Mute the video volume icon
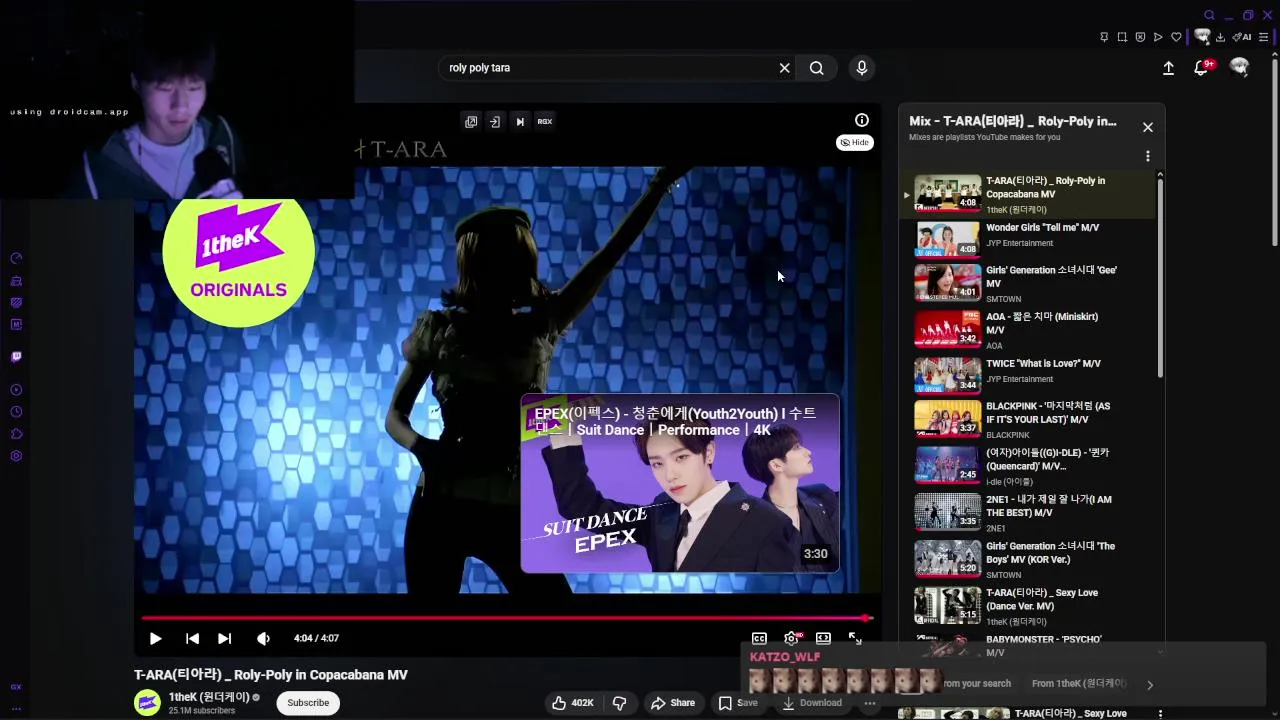 pos(263,638)
